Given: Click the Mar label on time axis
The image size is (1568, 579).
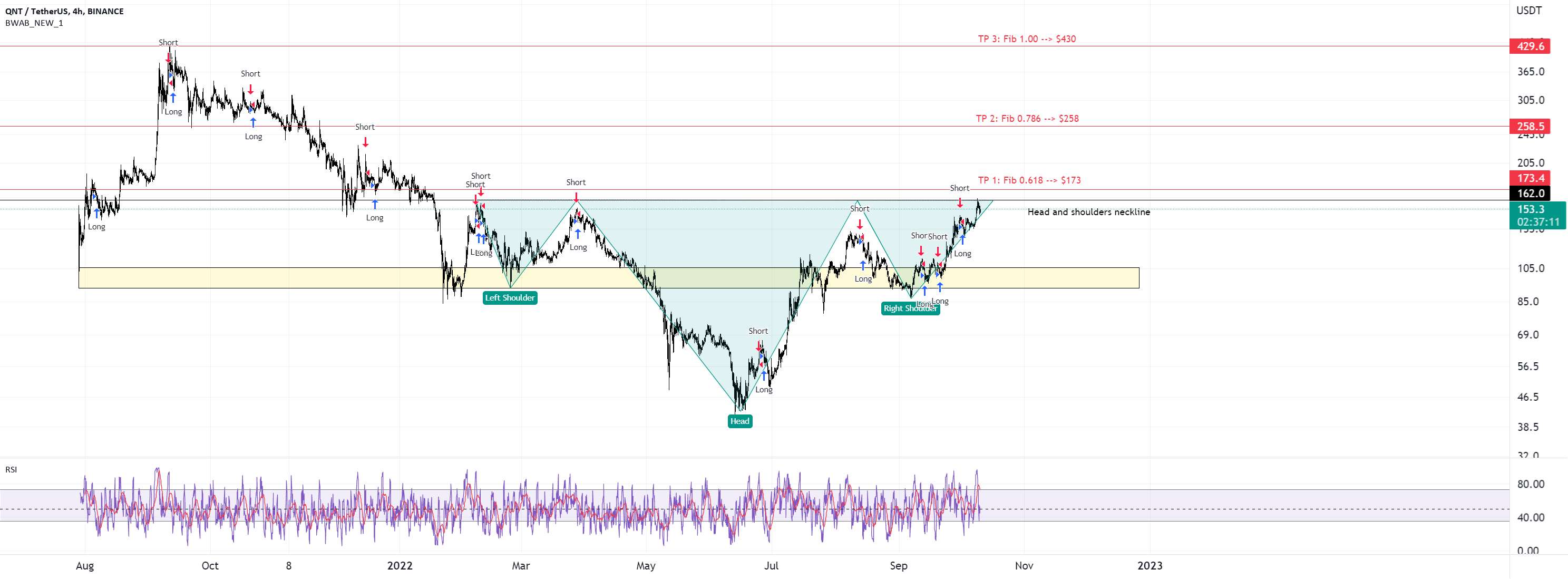Looking at the screenshot, I should pyautogui.click(x=521, y=566).
